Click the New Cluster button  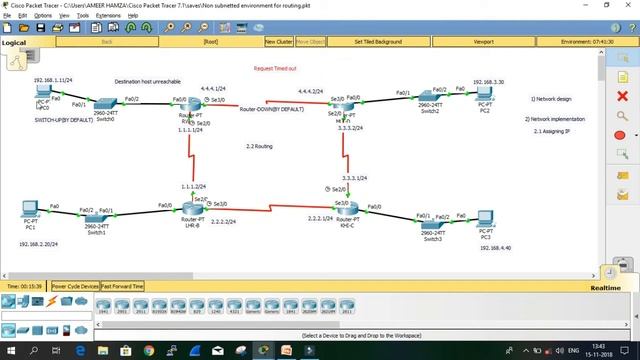279,42
